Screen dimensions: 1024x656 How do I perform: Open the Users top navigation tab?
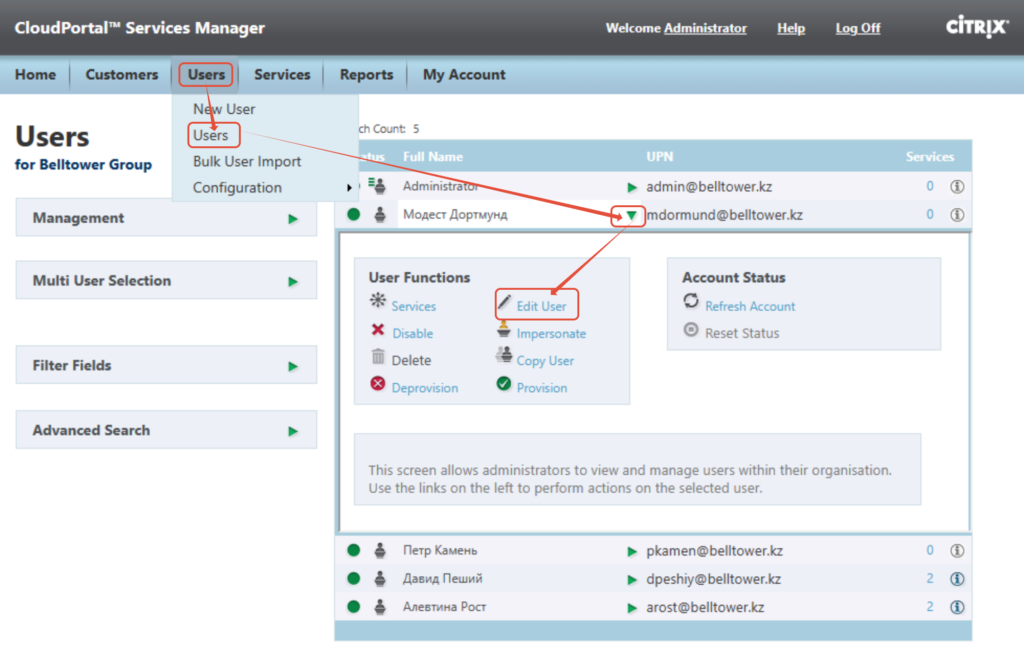[x=206, y=74]
